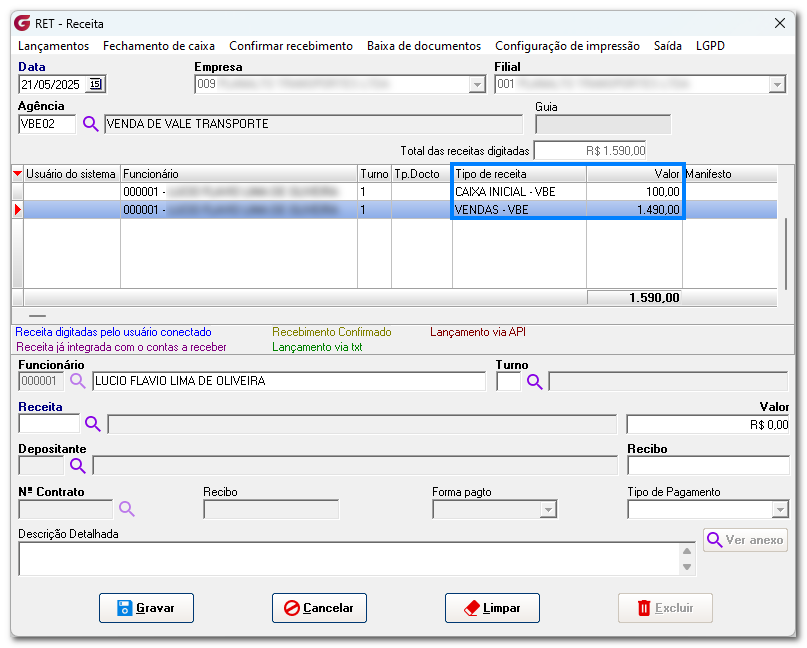Click the Manifesto column header
807x648 pixels.
pos(730,174)
